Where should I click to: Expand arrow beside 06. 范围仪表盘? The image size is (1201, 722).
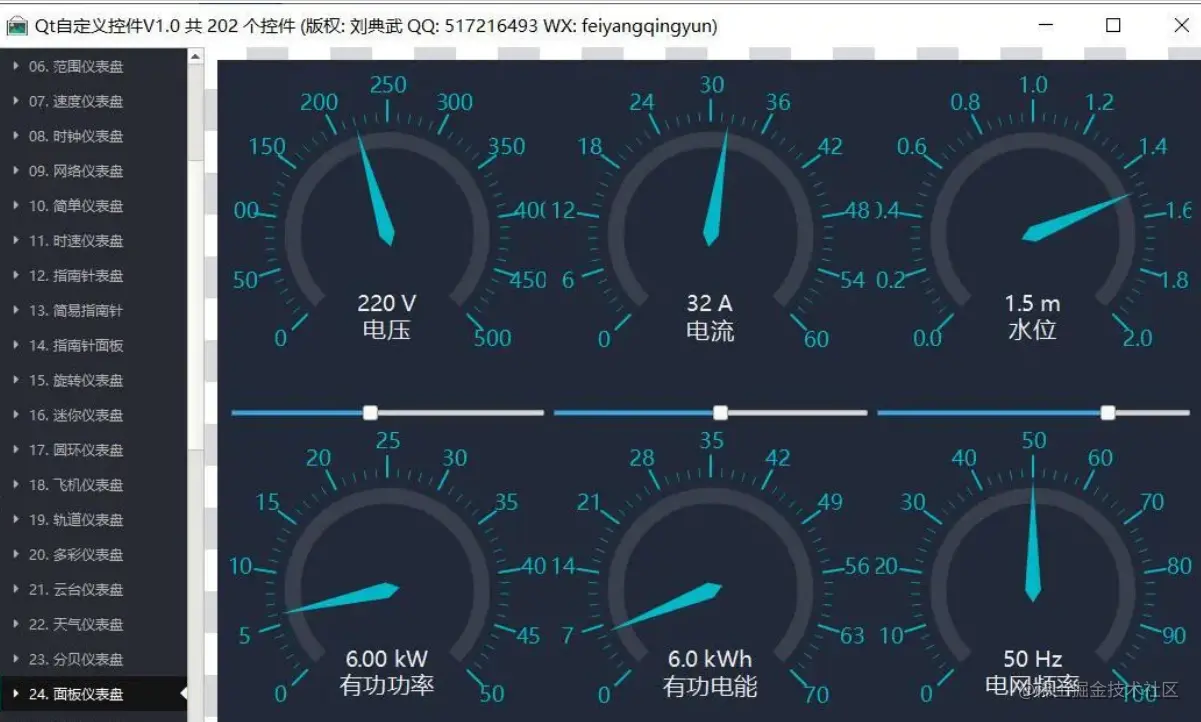pyautogui.click(x=15, y=66)
